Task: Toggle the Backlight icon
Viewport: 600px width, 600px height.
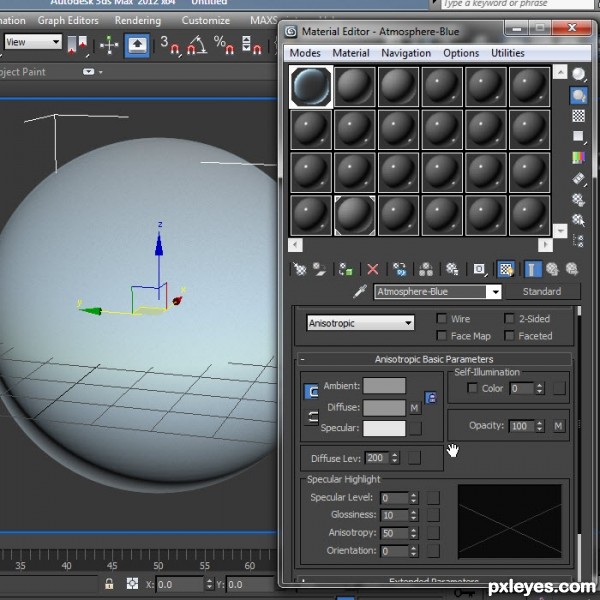Action: [x=578, y=95]
